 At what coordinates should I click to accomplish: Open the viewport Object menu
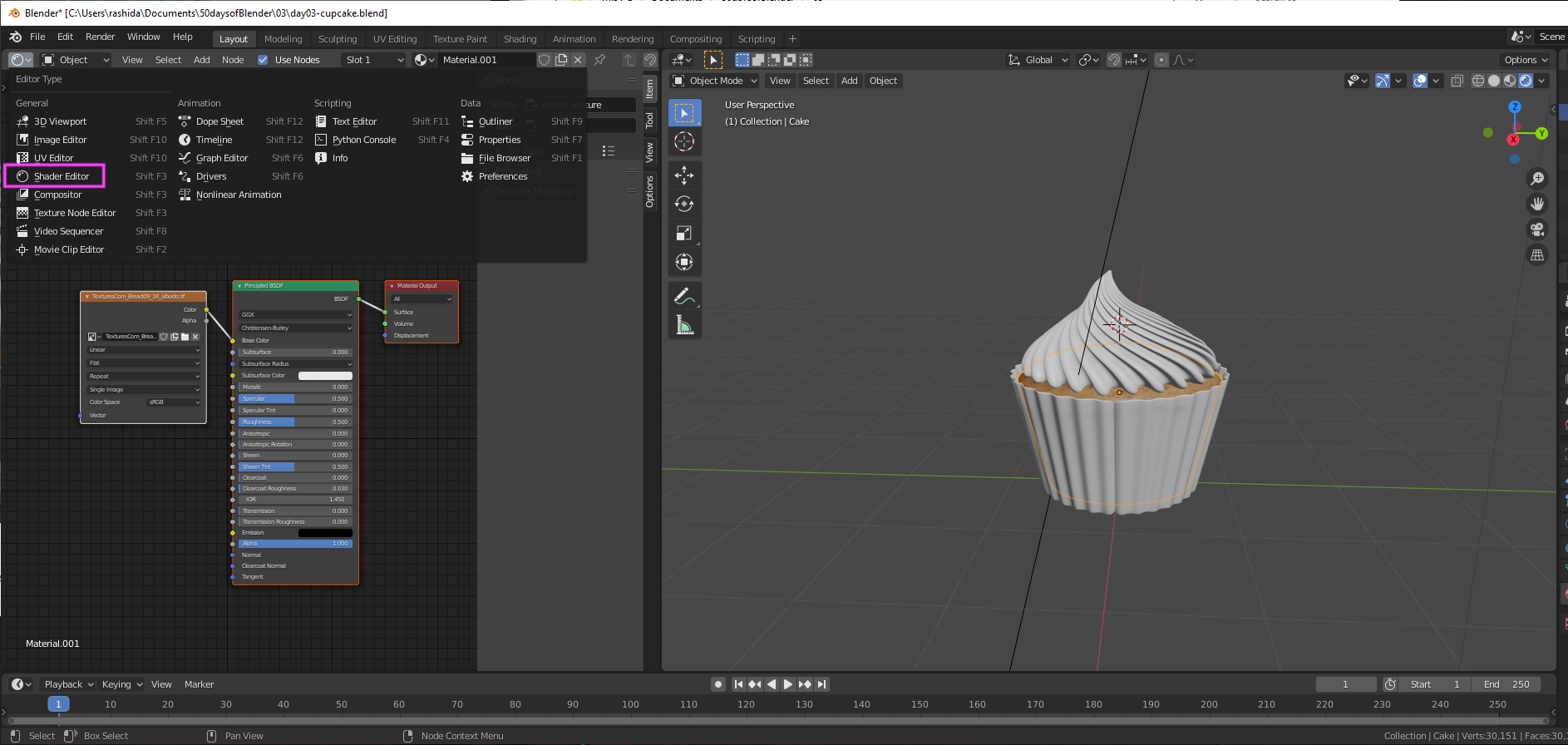point(883,81)
